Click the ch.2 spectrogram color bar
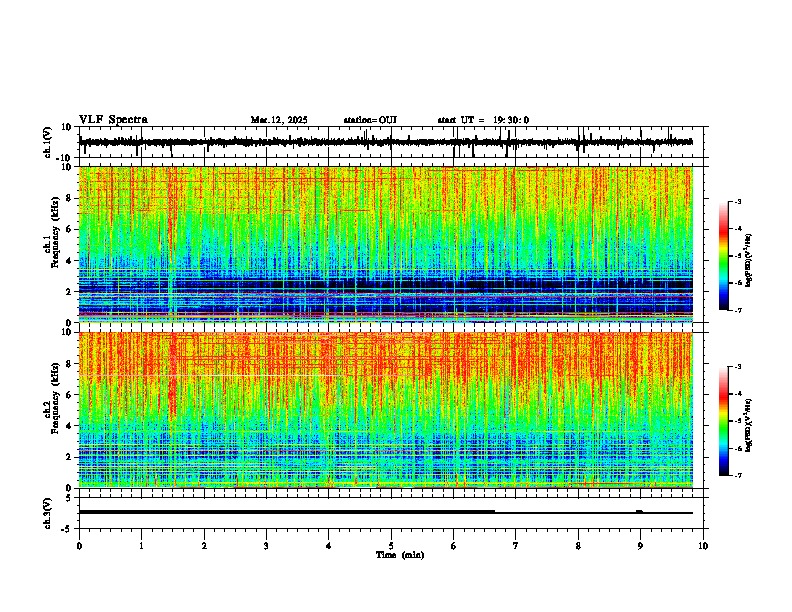 tap(724, 421)
